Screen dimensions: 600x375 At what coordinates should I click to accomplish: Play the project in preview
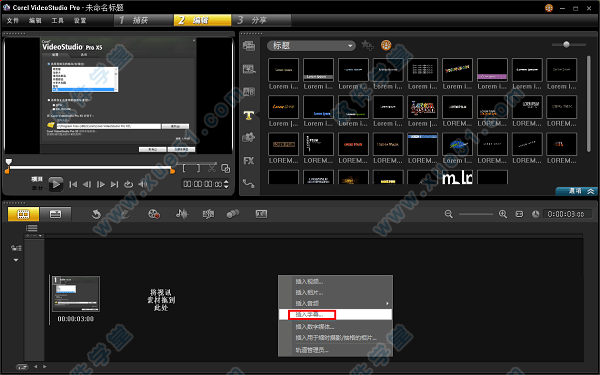tap(56, 184)
